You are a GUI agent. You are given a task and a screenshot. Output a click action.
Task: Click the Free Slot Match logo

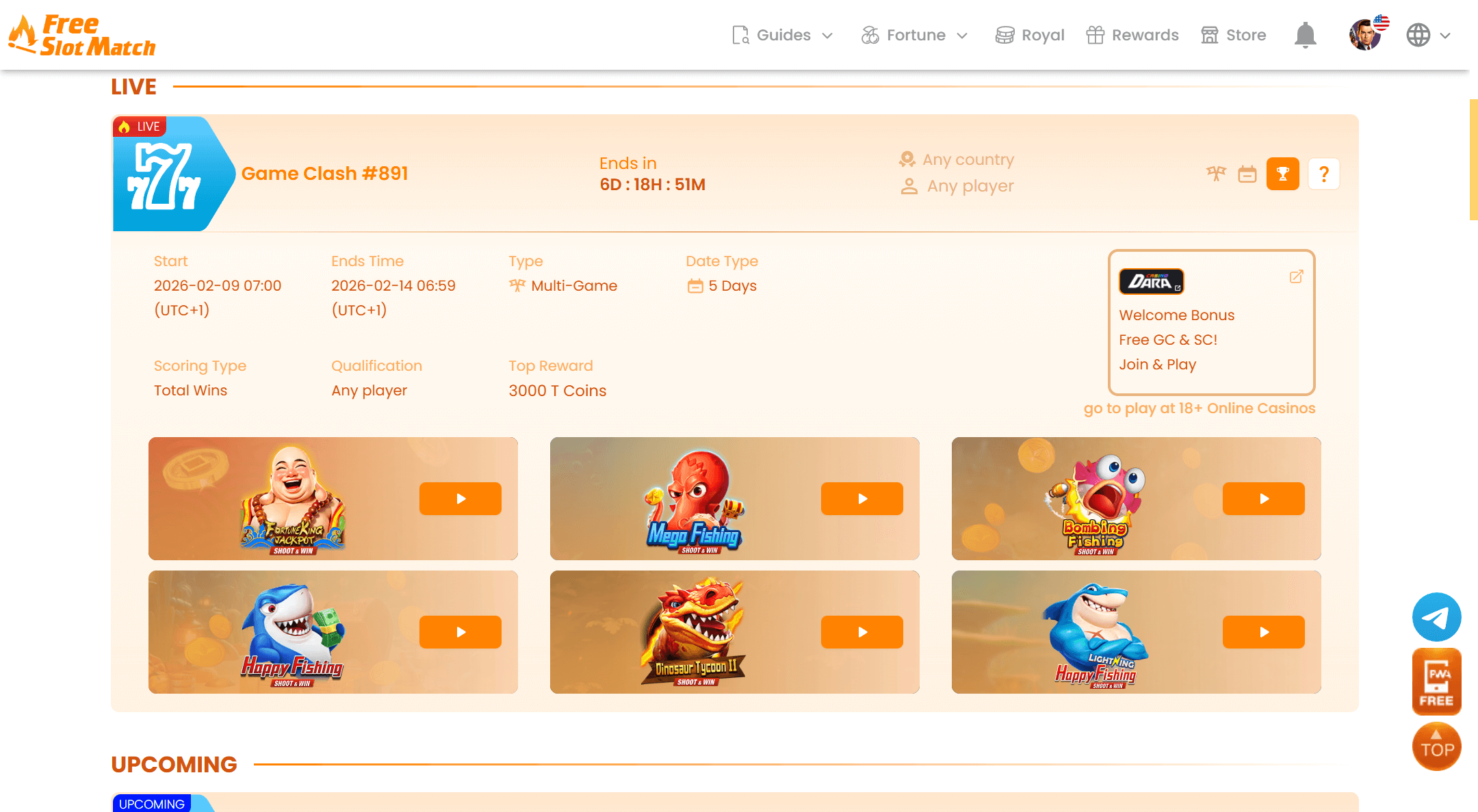[x=82, y=35]
